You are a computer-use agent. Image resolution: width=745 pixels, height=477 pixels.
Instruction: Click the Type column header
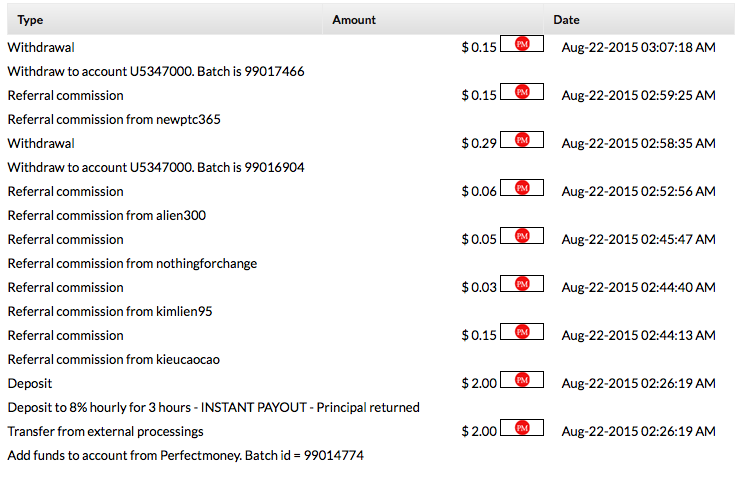tap(31, 20)
